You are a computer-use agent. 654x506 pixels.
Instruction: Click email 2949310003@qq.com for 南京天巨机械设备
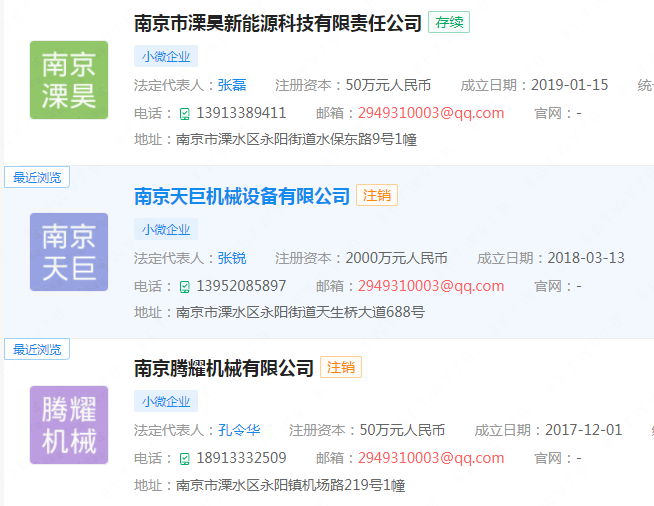431,286
